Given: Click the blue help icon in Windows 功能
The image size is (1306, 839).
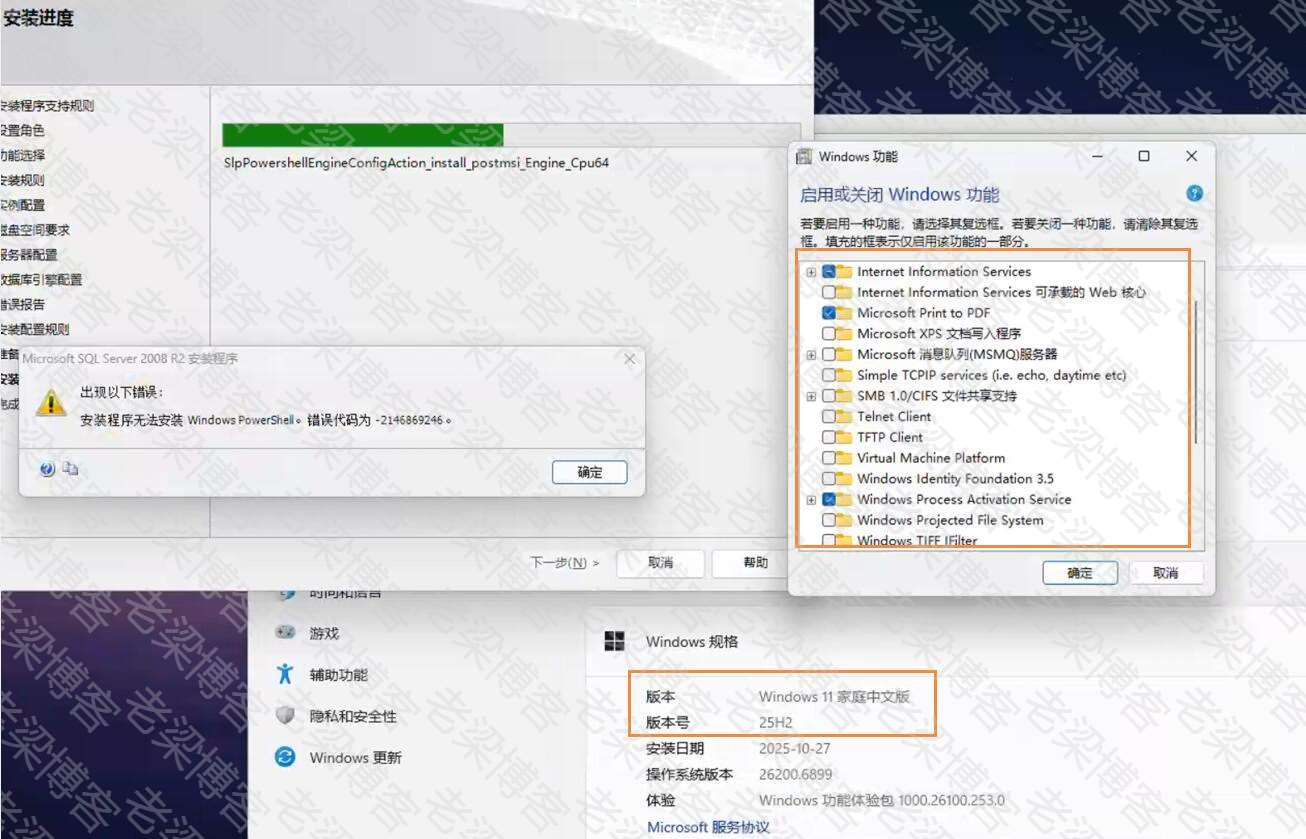Looking at the screenshot, I should [x=1194, y=194].
